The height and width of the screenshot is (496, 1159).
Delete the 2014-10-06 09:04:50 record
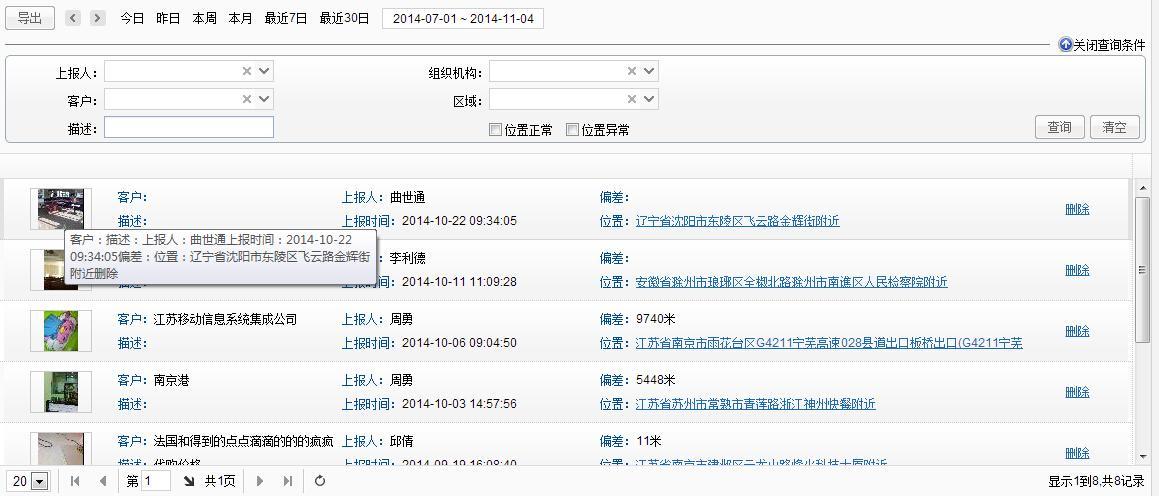click(1077, 331)
